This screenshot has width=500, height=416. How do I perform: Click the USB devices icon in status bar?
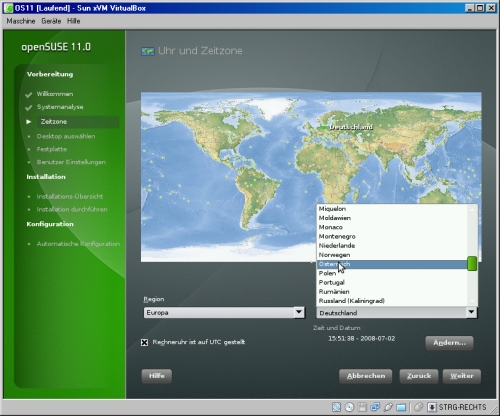pyautogui.click(x=388, y=407)
